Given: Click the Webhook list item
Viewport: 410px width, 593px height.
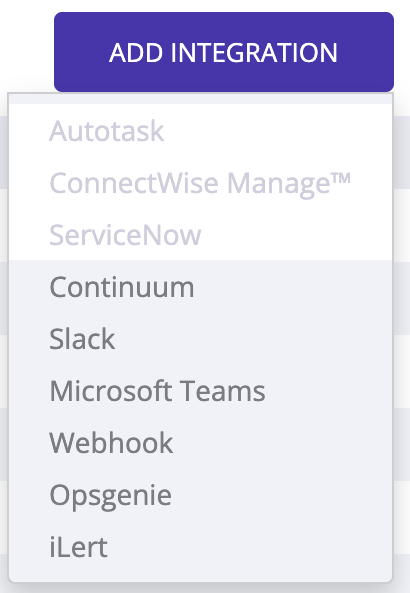Looking at the screenshot, I should (200, 443).
